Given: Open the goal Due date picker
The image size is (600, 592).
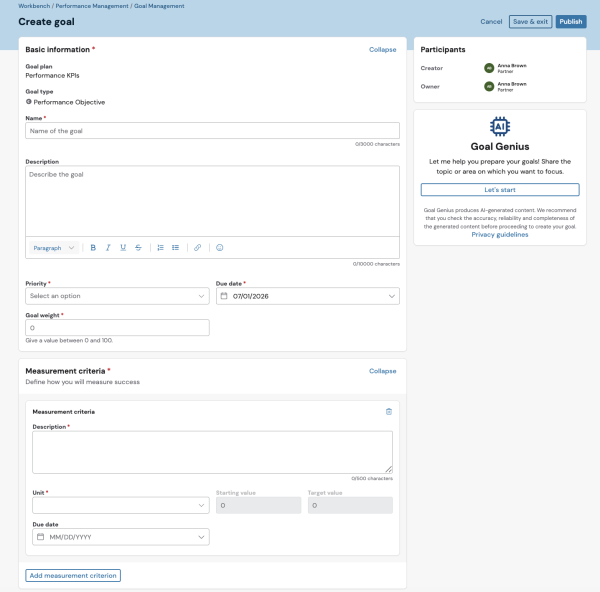Looking at the screenshot, I should coord(308,296).
